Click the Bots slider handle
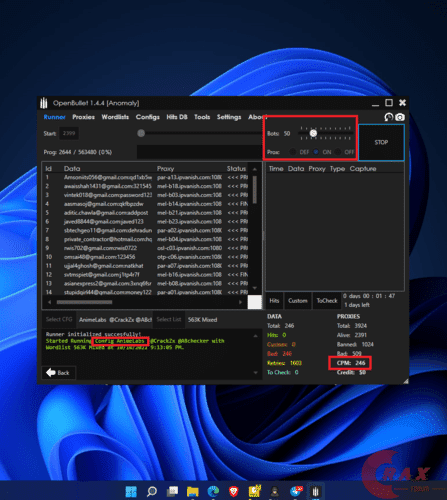The height and width of the screenshot is (500, 447). click(313, 133)
